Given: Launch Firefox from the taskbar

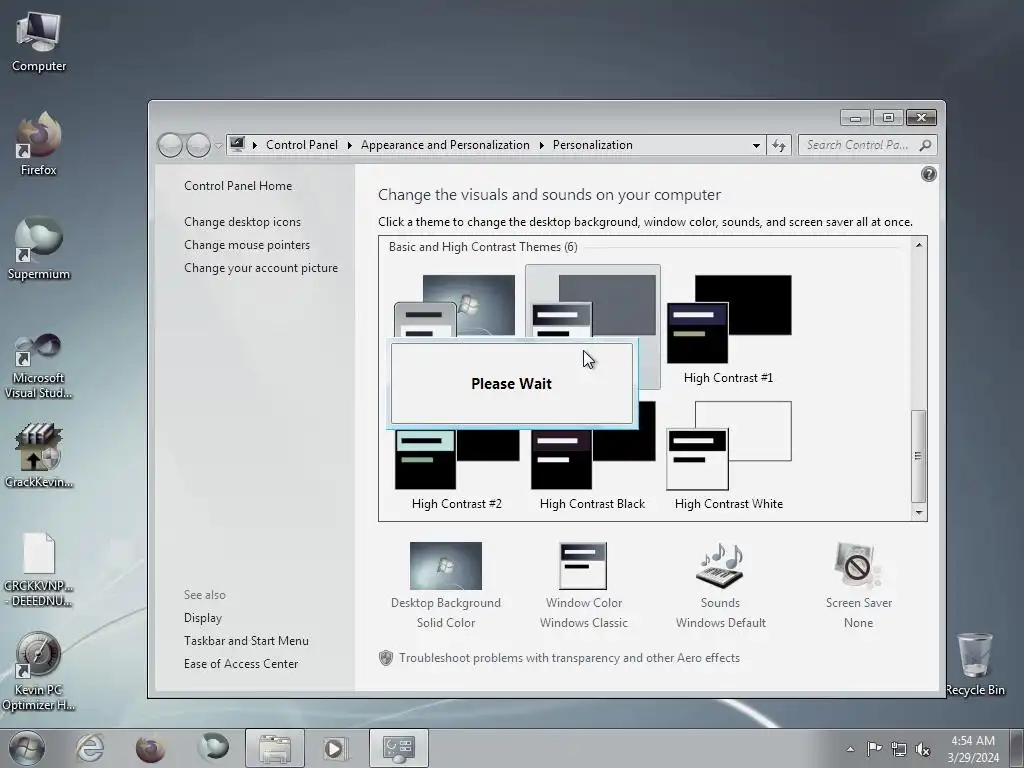Looking at the screenshot, I should tap(150, 748).
